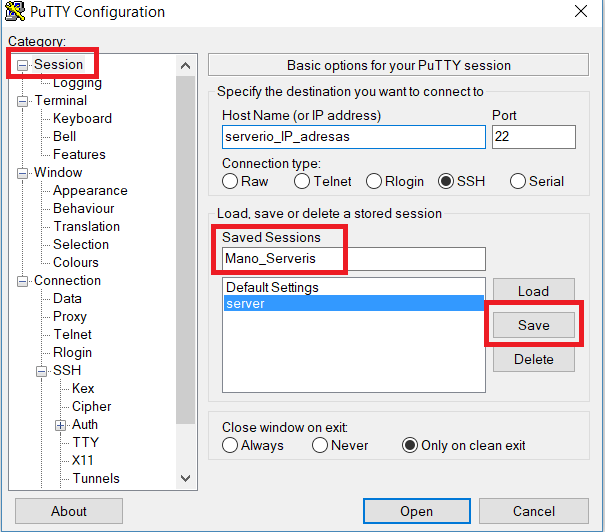Open the Logging category
The image size is (605, 532).
(x=77, y=83)
